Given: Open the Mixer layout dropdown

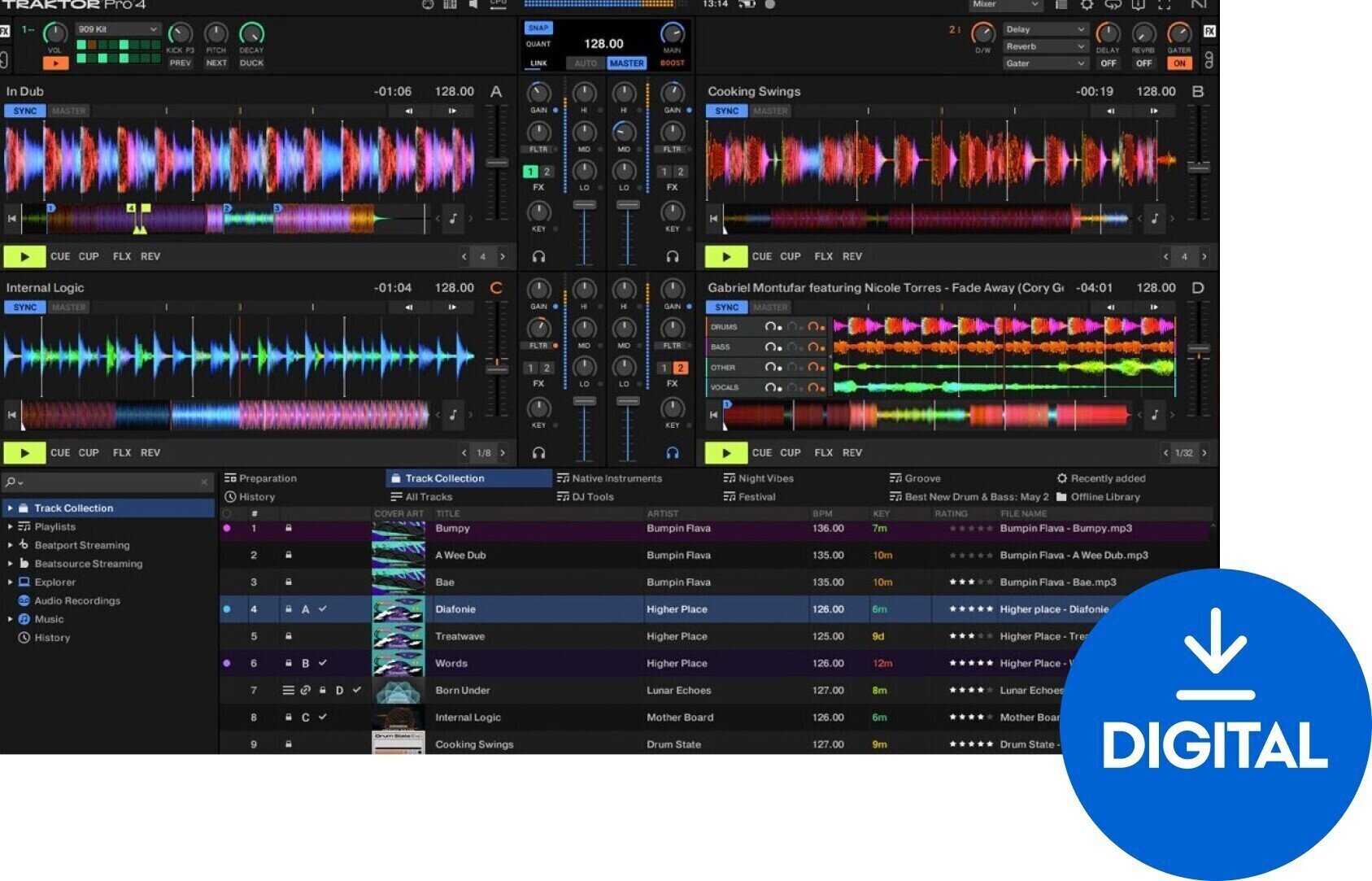Looking at the screenshot, I should 1006,5.
